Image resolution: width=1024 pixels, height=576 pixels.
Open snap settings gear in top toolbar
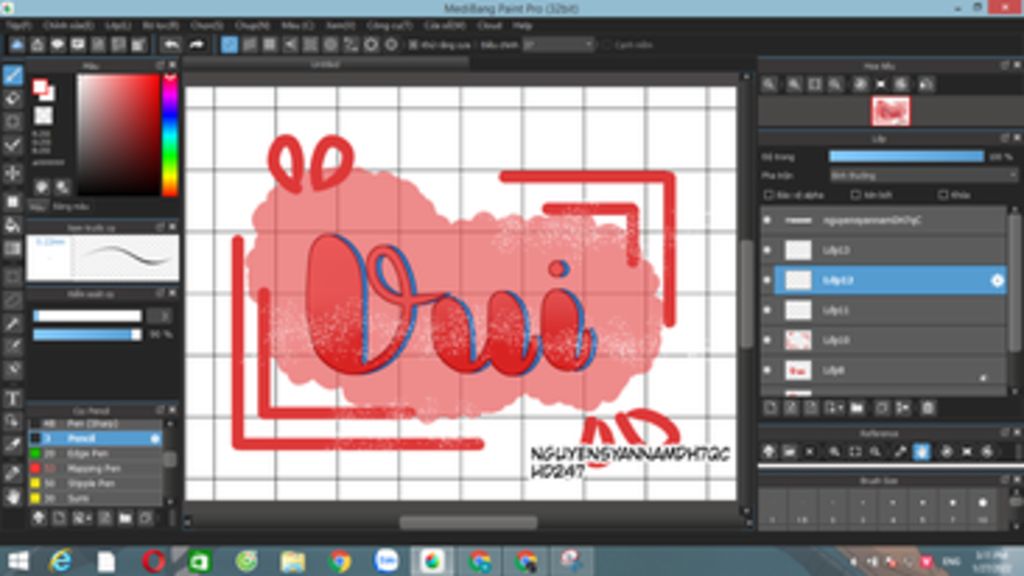392,44
